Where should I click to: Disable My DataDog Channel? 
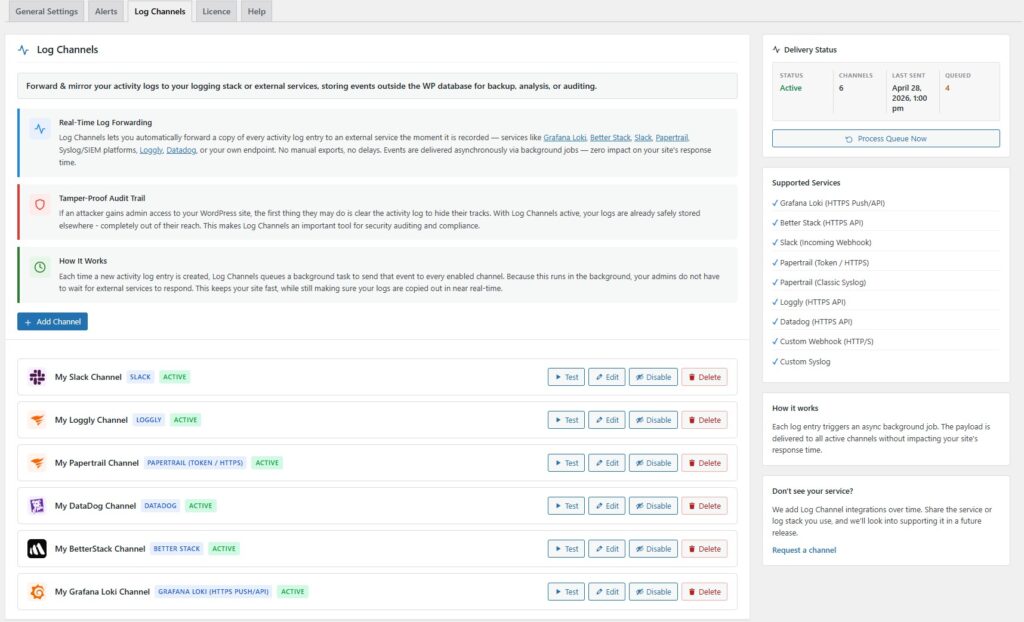coord(653,506)
